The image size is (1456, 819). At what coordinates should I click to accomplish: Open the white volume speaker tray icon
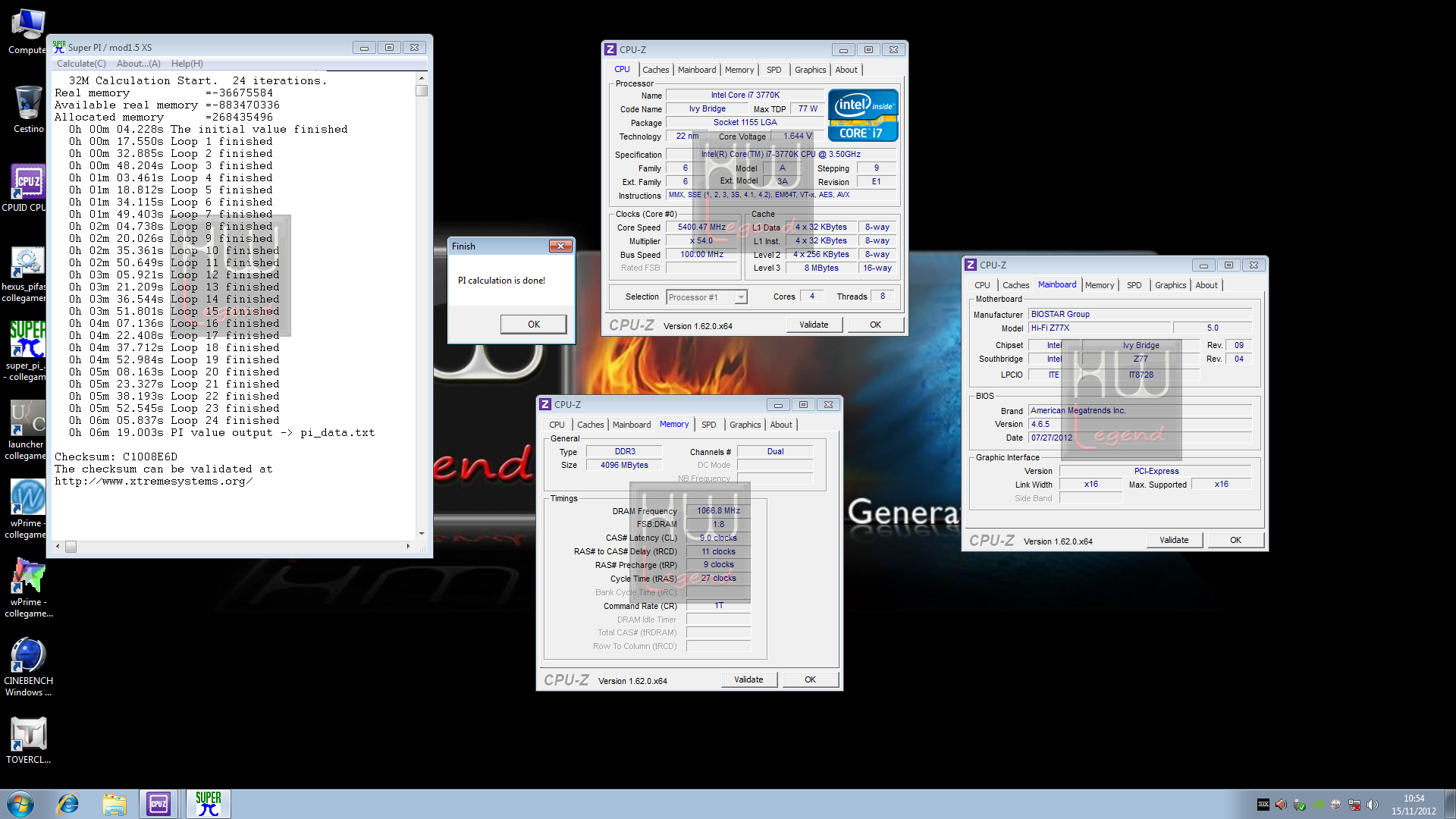click(1372, 805)
